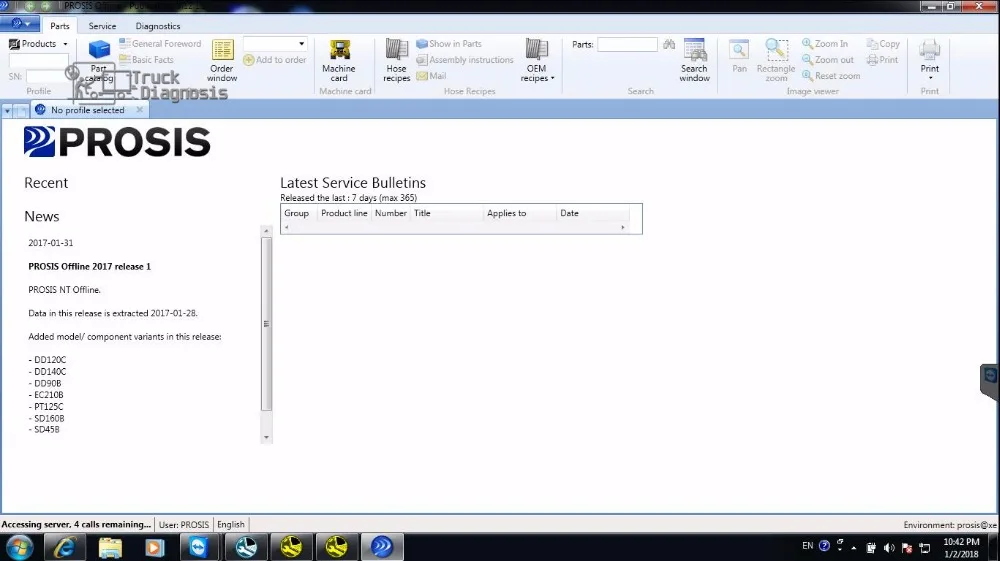Image resolution: width=1000 pixels, height=561 pixels.
Task: Open TeamViewer from the taskbar
Action: [x=199, y=547]
